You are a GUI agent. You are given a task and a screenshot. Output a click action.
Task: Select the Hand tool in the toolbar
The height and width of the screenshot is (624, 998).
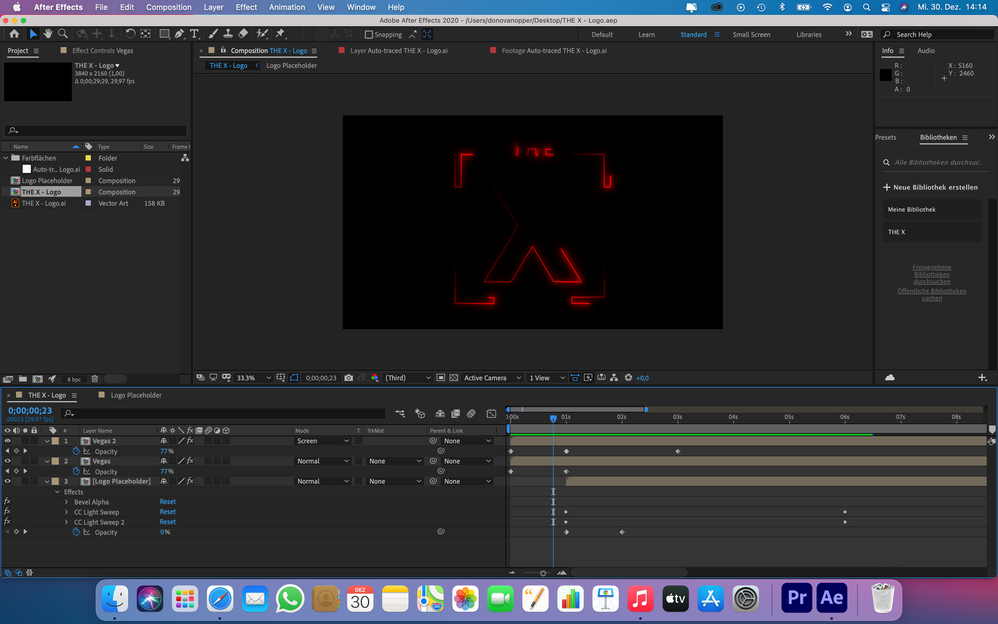(x=48, y=34)
